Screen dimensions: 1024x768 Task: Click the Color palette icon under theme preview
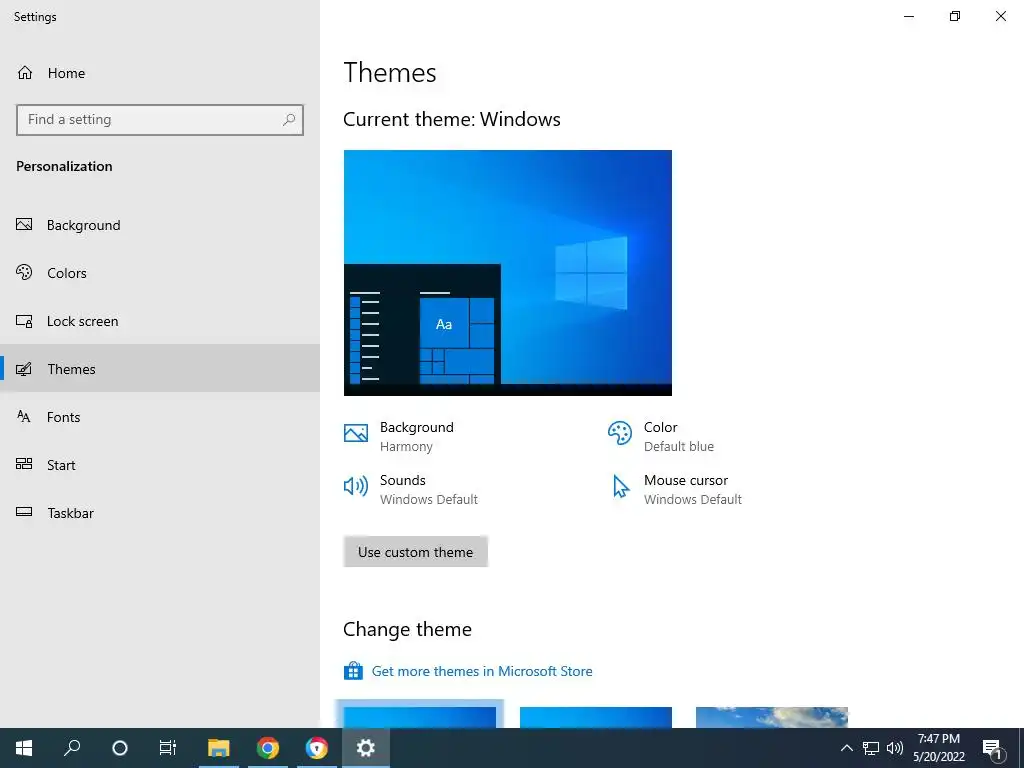tap(620, 433)
